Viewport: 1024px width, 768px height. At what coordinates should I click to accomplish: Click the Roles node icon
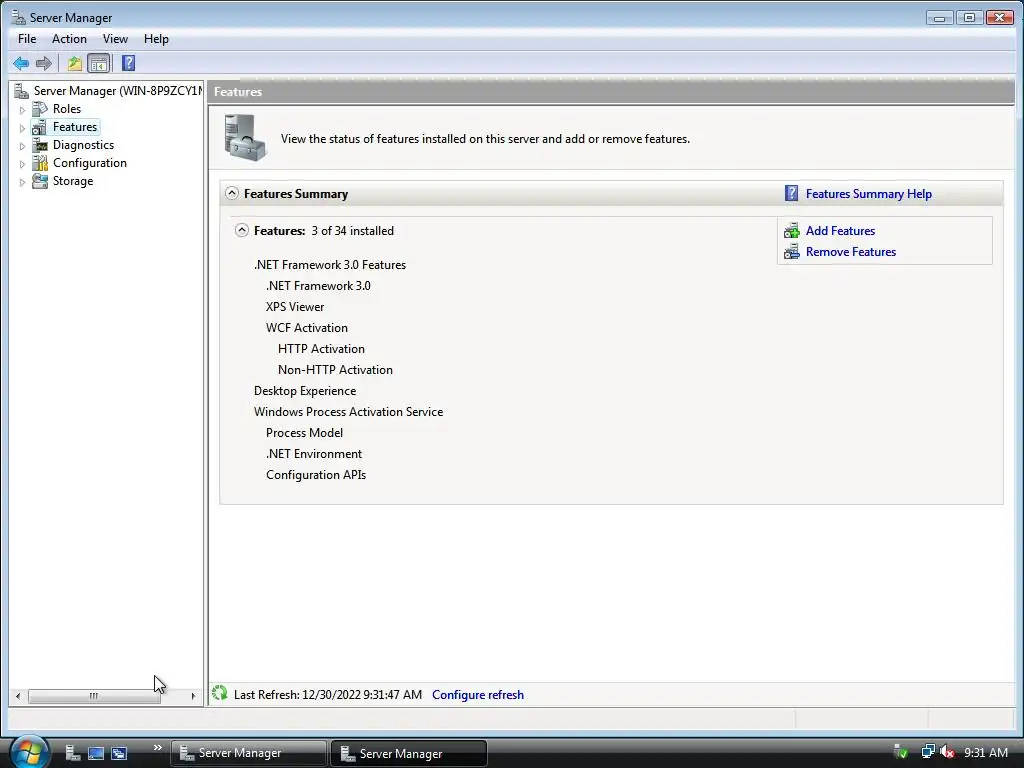pyautogui.click(x=40, y=109)
